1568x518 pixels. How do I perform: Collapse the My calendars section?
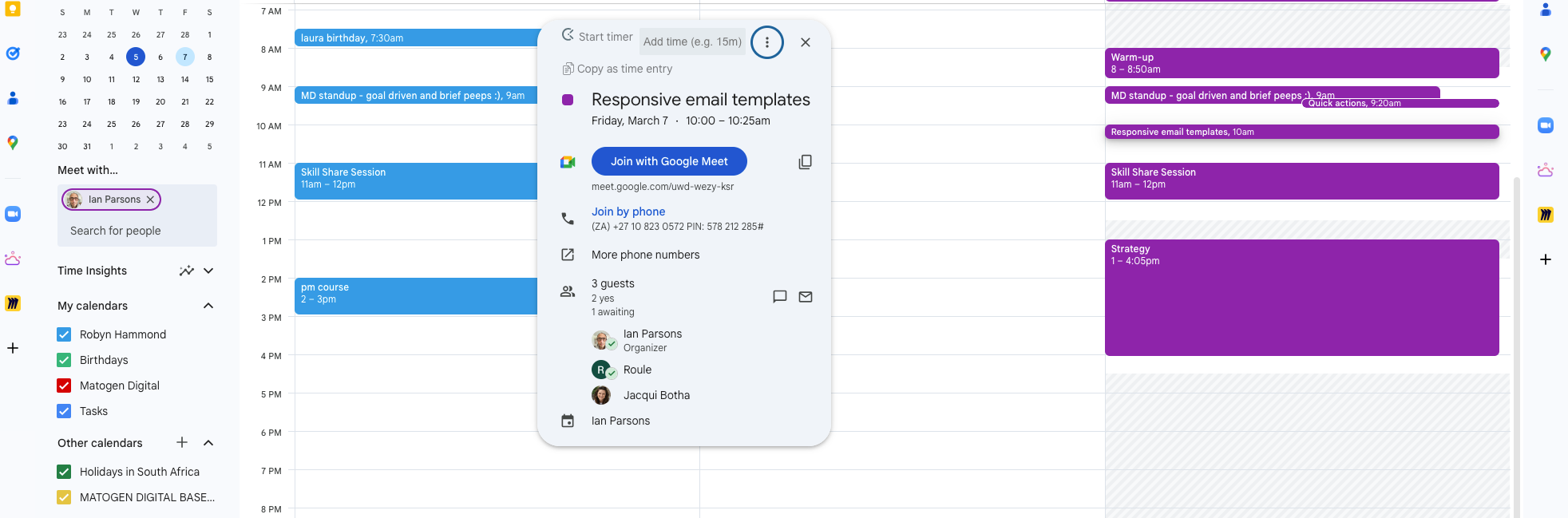208,306
